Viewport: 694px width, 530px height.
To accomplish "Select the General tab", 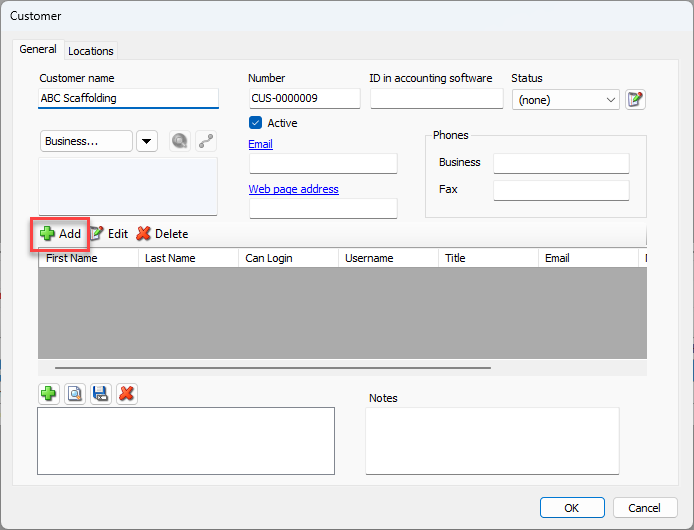I will point(38,49).
